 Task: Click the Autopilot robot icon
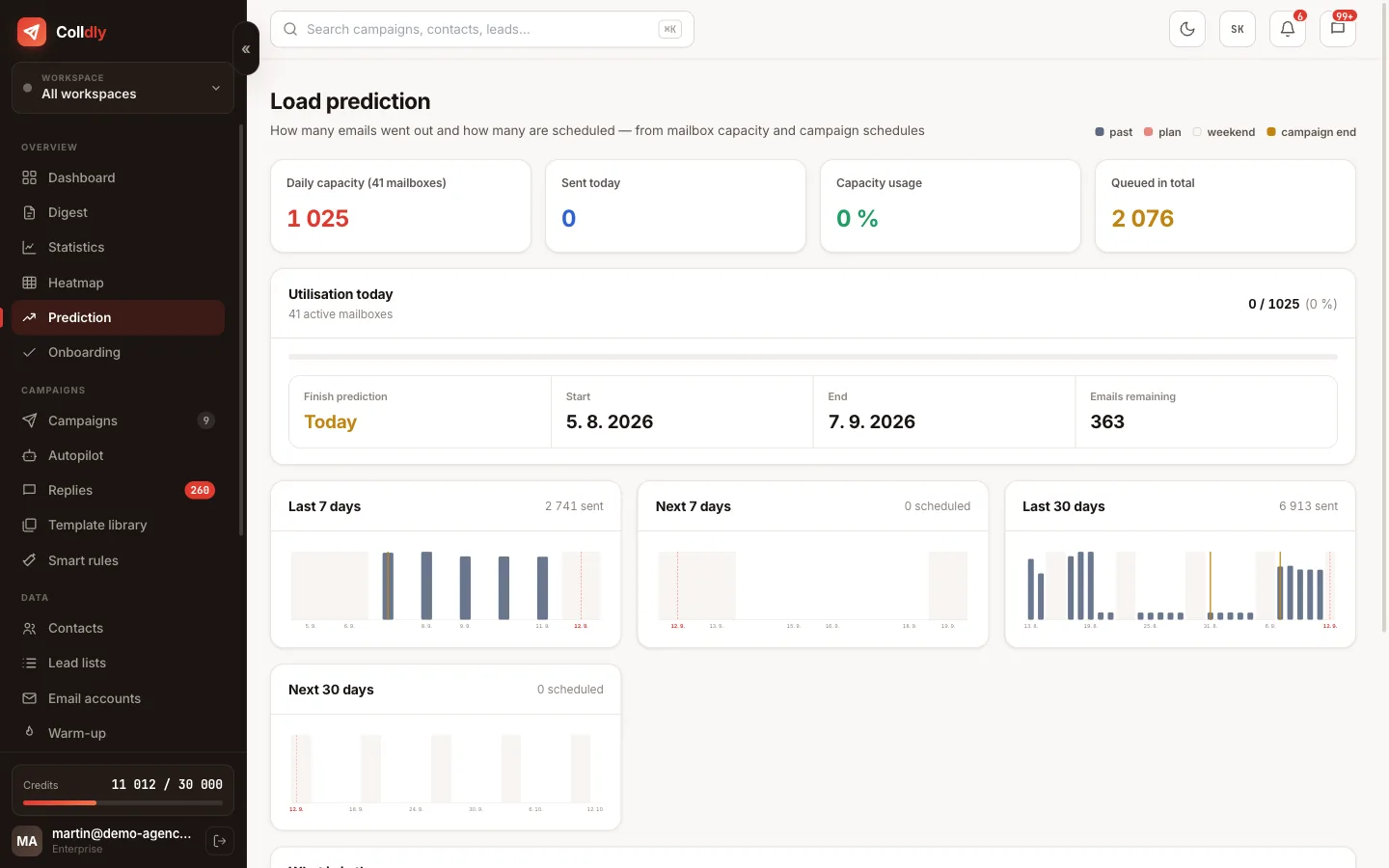[29, 455]
